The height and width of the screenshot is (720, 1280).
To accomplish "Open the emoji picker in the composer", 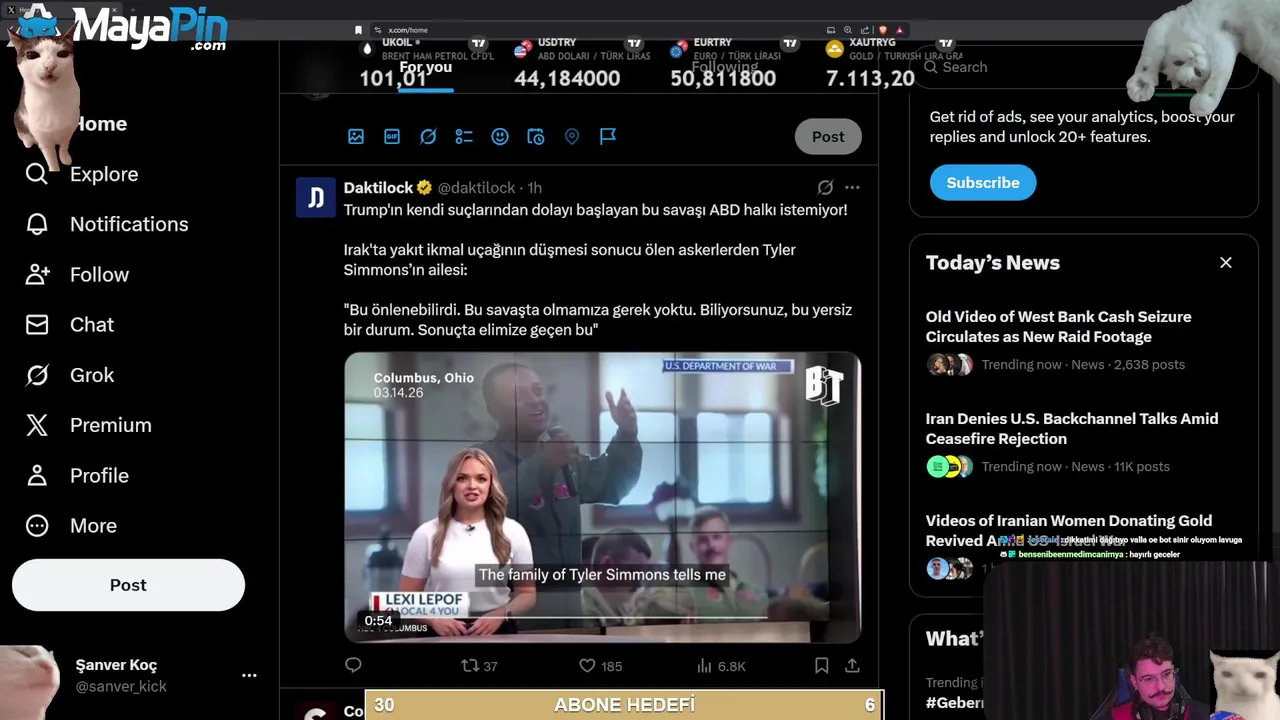I will pos(500,136).
